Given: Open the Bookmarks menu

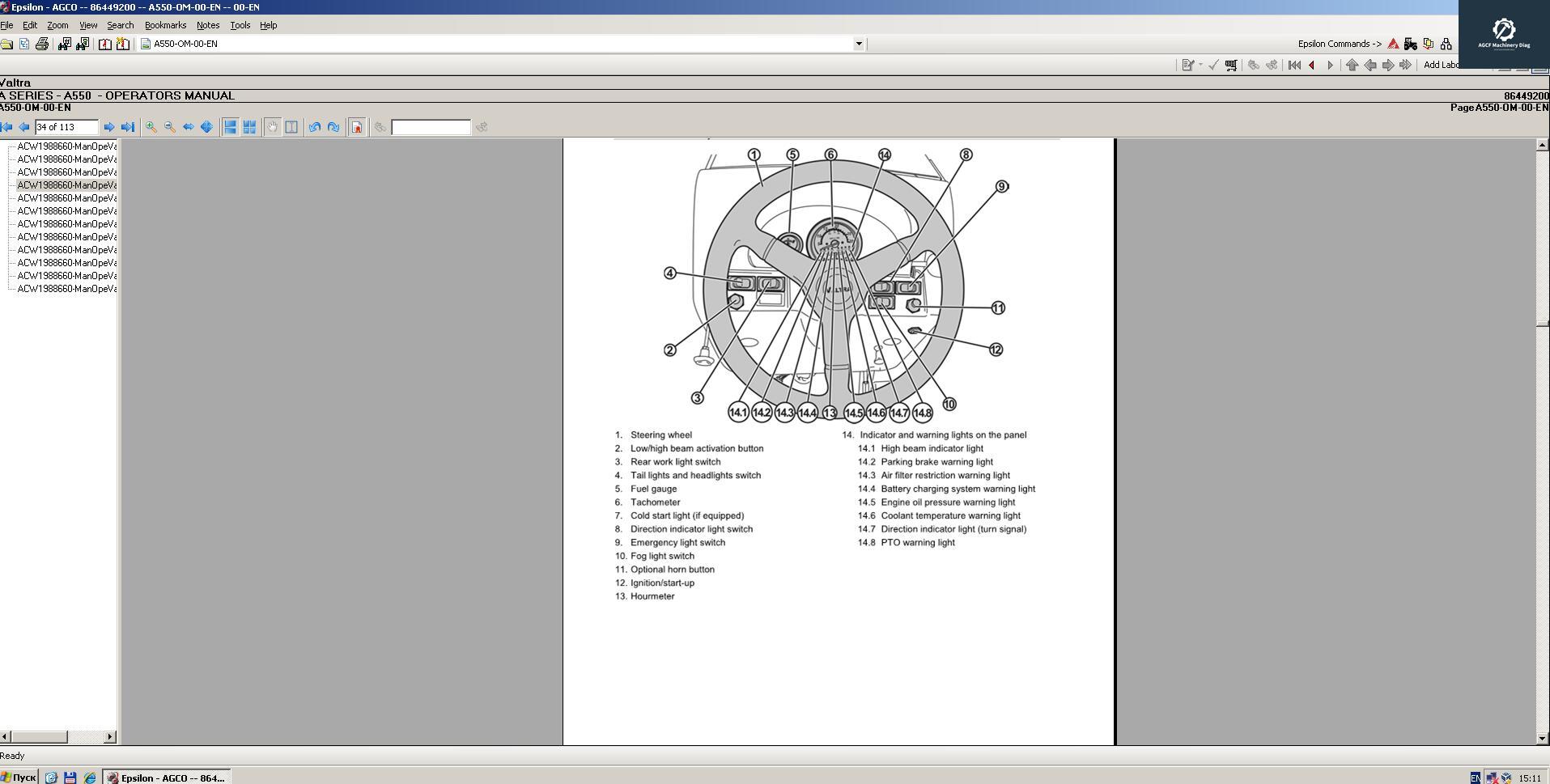Looking at the screenshot, I should tap(165, 25).
